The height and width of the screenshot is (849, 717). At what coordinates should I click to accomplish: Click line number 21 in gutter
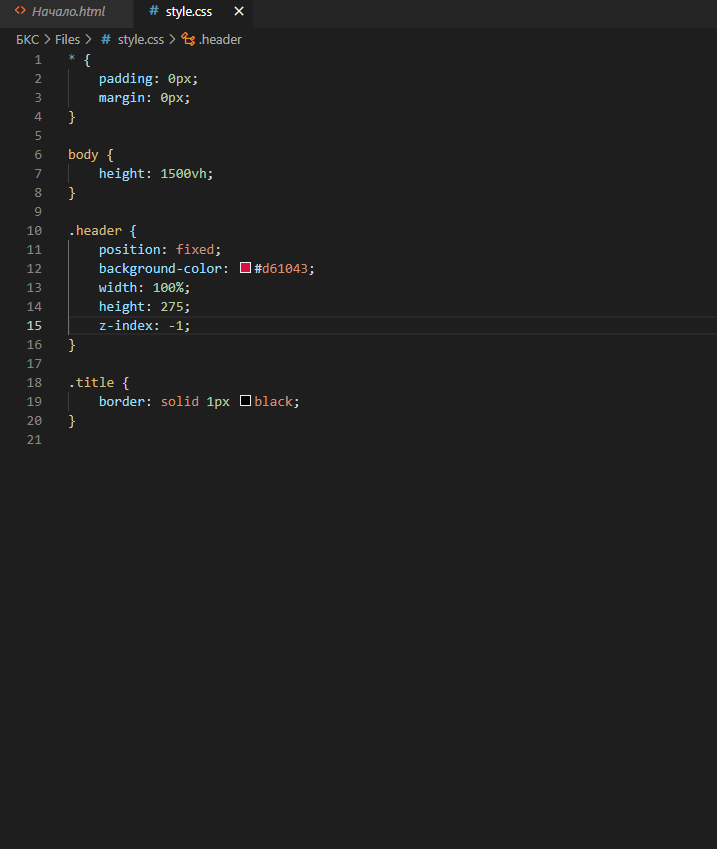pyautogui.click(x=34, y=440)
